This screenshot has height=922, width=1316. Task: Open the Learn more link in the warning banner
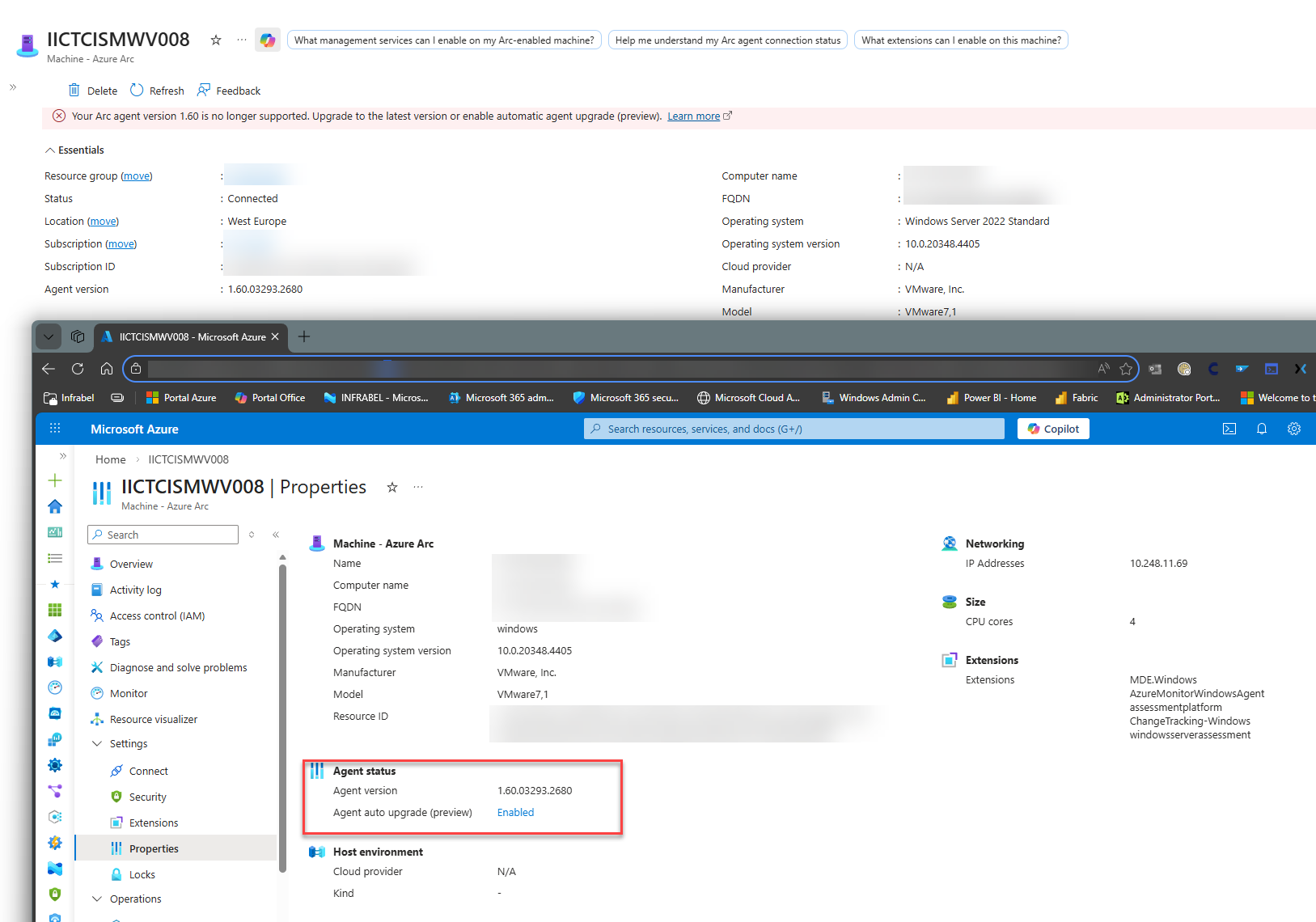click(x=693, y=116)
